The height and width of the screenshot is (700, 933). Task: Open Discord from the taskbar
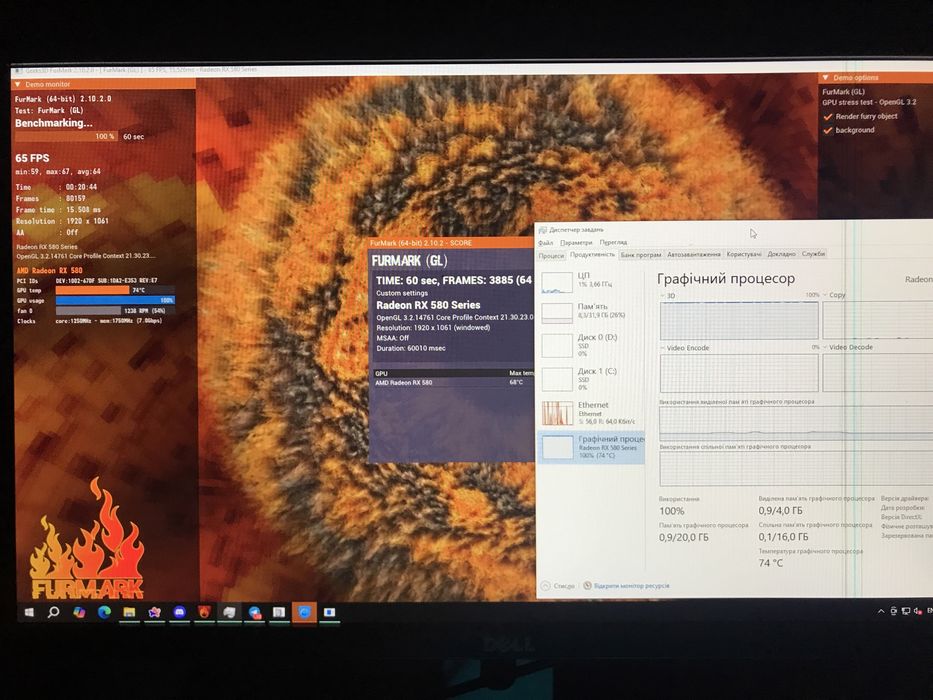[180, 612]
